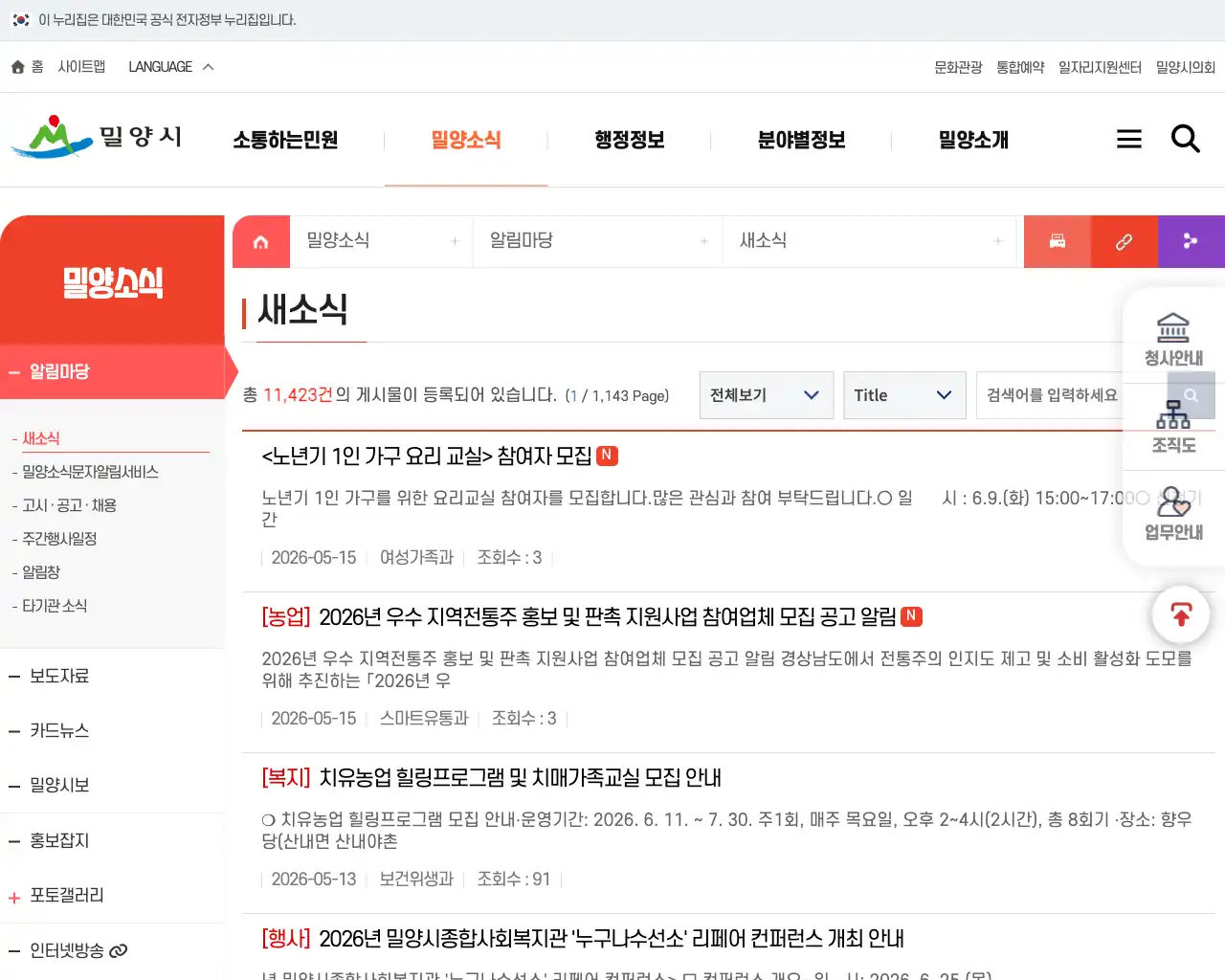
Task: Open the 분야별정보 main menu
Action: (801, 140)
